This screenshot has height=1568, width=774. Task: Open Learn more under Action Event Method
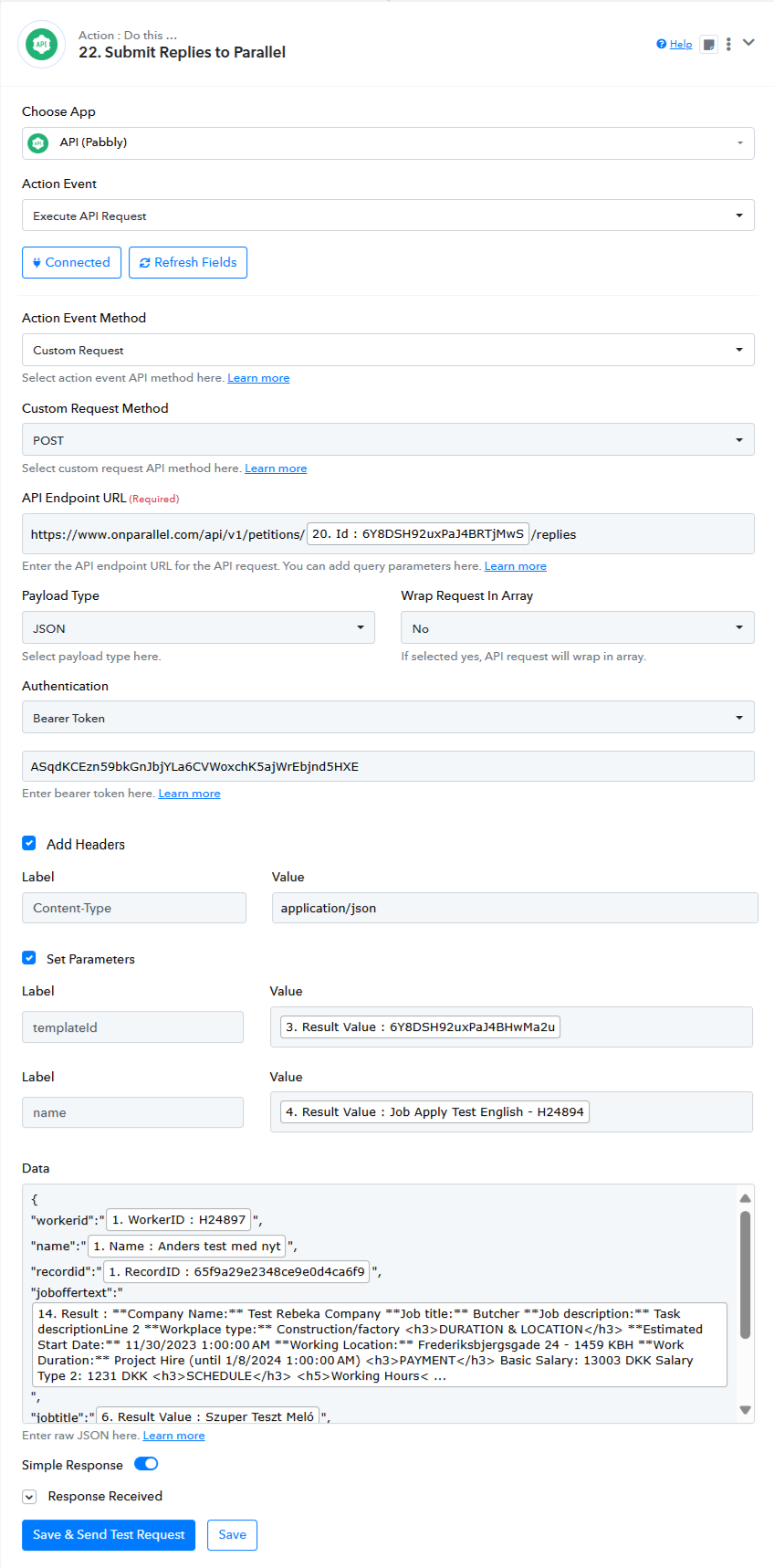click(x=258, y=378)
